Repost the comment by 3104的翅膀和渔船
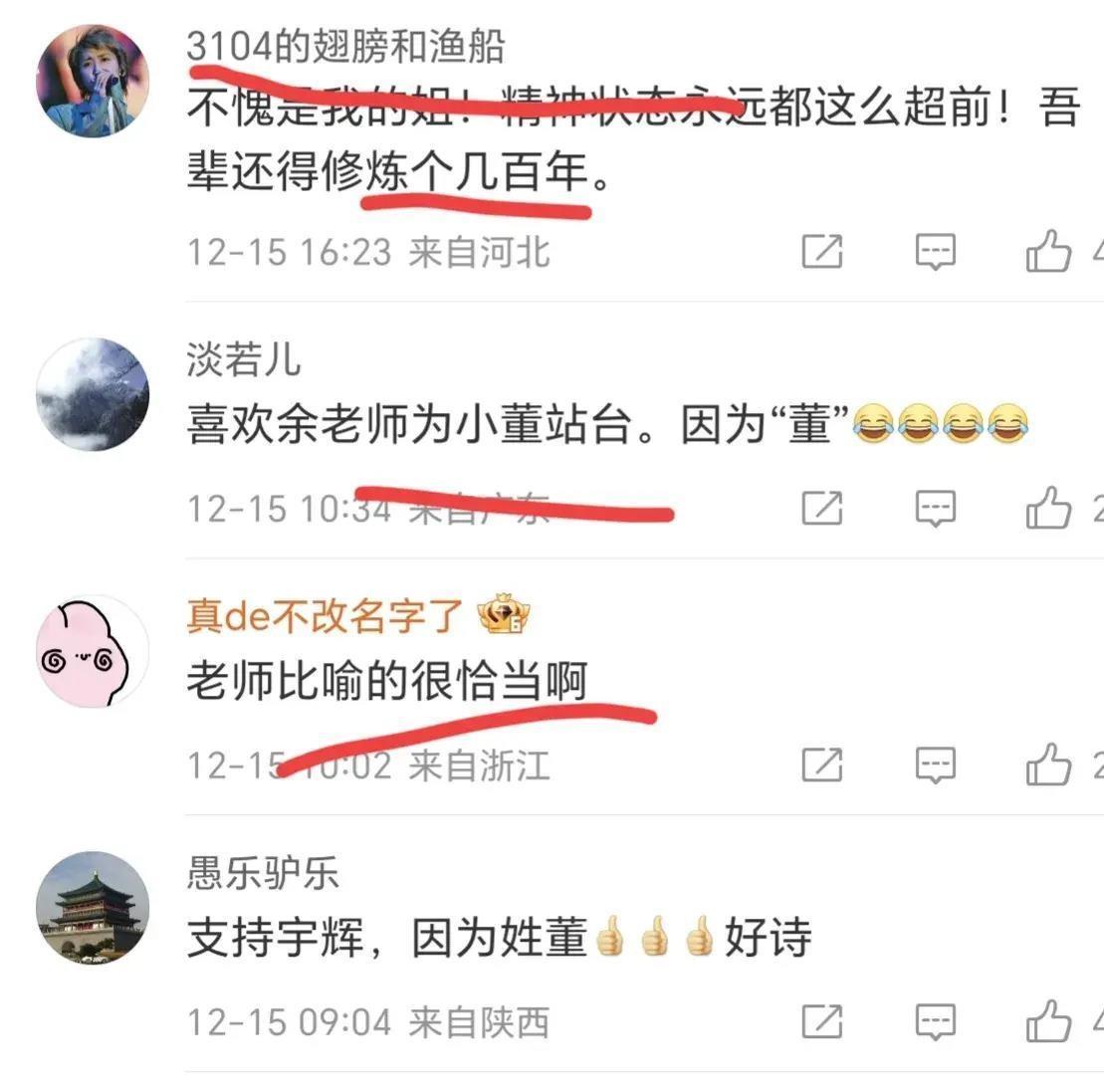The height and width of the screenshot is (1092, 1104). (821, 252)
